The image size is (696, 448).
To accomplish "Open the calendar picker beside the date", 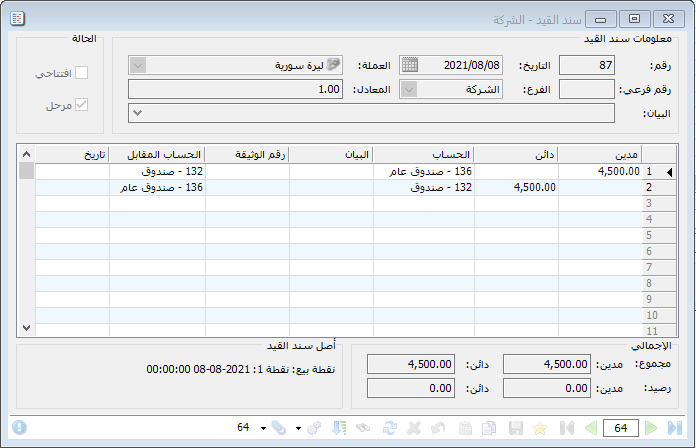I will (x=410, y=65).
